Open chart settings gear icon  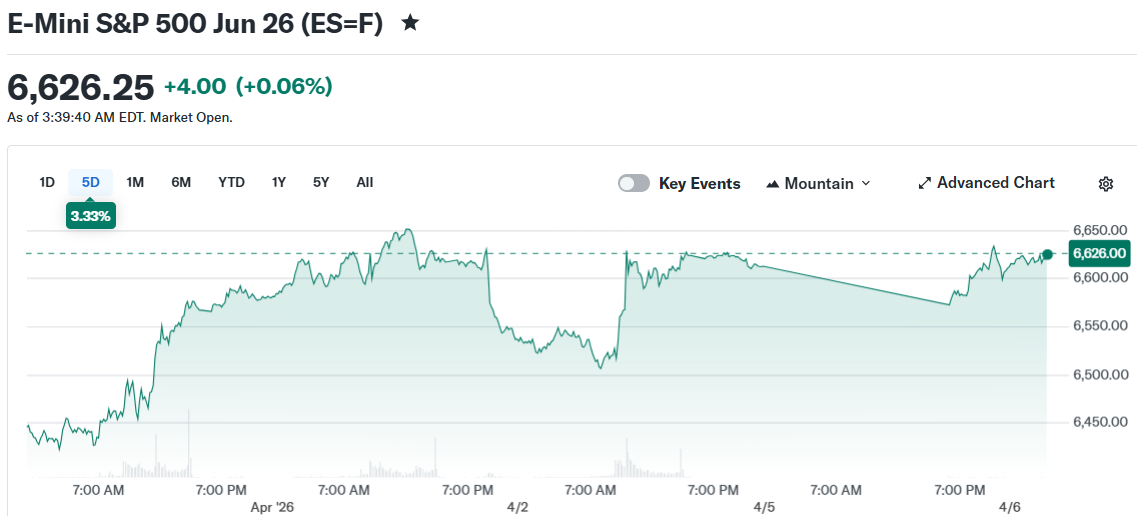[1106, 184]
